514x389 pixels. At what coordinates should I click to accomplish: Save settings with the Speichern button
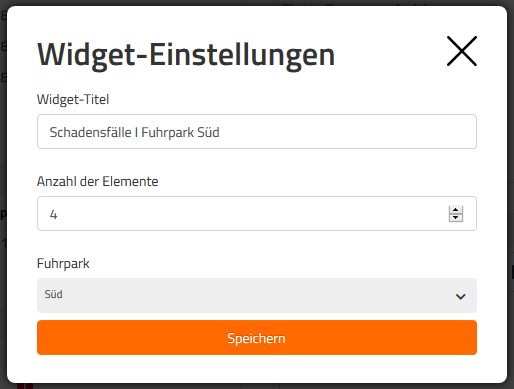(257, 338)
